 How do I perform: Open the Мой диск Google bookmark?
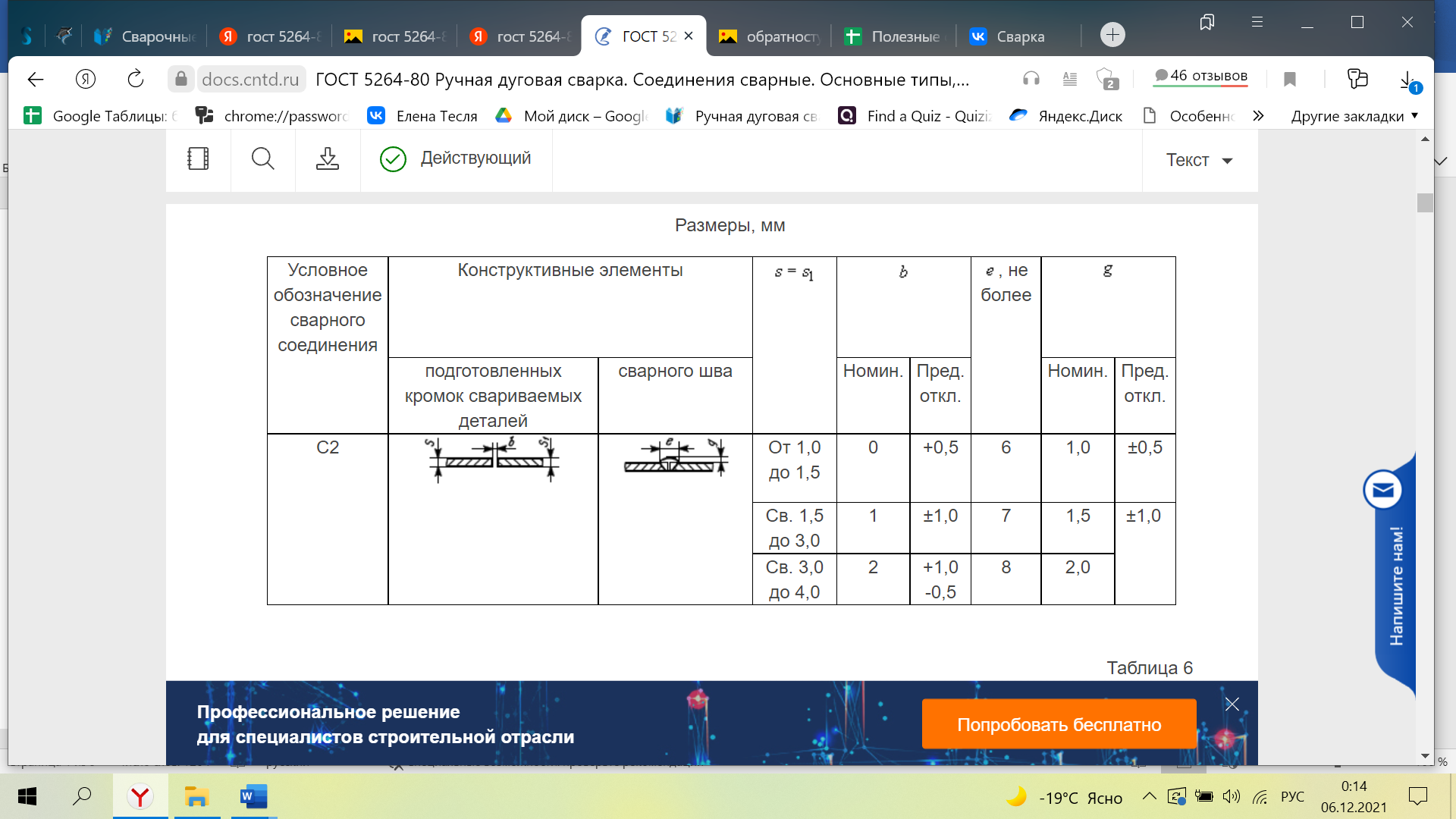[572, 116]
